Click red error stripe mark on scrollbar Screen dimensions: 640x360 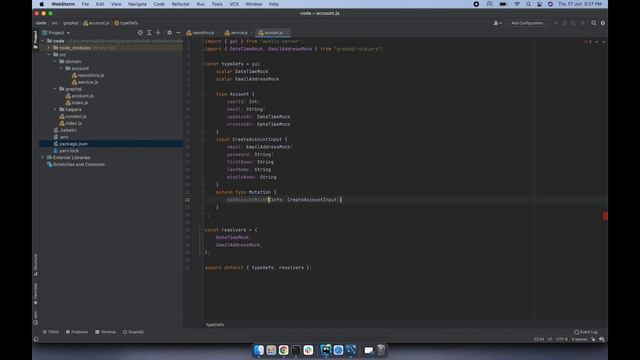pos(605,216)
